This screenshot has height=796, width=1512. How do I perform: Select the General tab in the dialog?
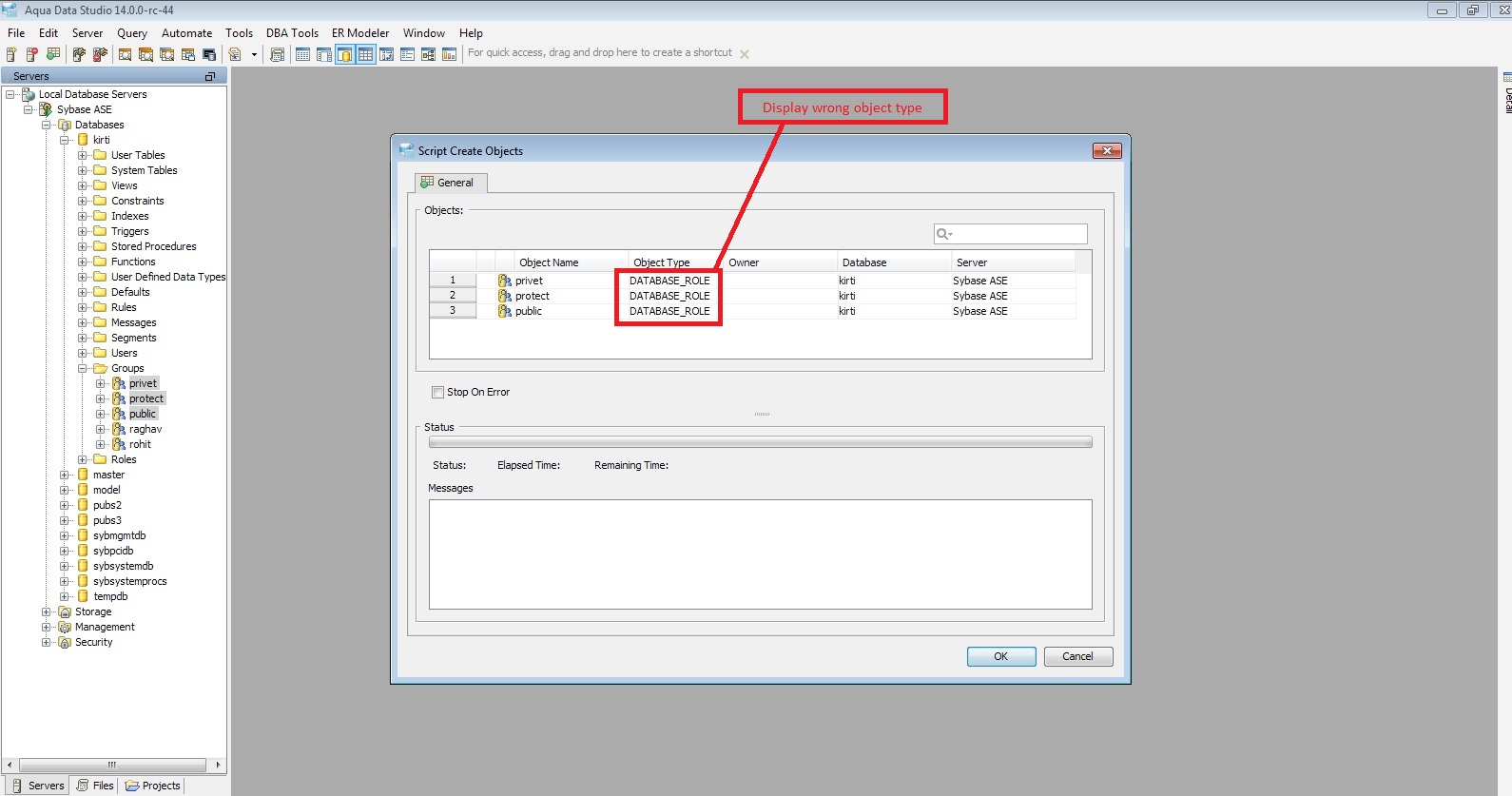(451, 183)
